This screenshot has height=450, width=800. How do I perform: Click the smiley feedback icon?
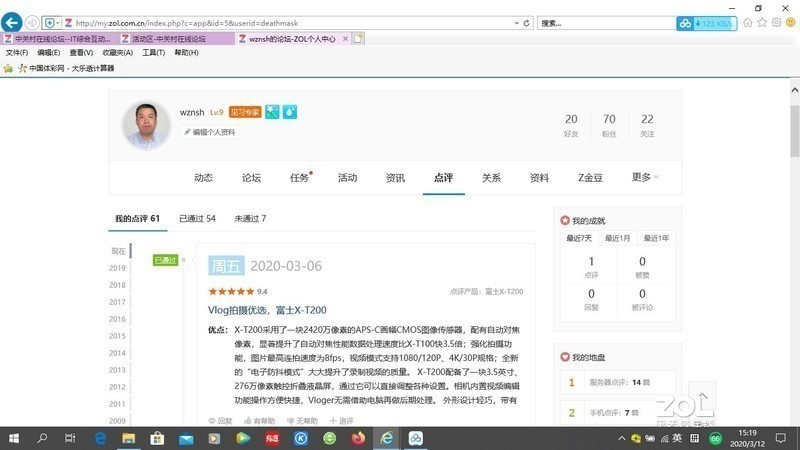point(791,22)
